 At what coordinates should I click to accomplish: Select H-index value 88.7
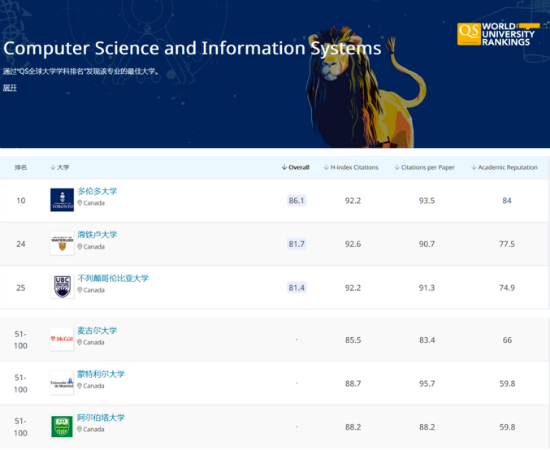[353, 383]
